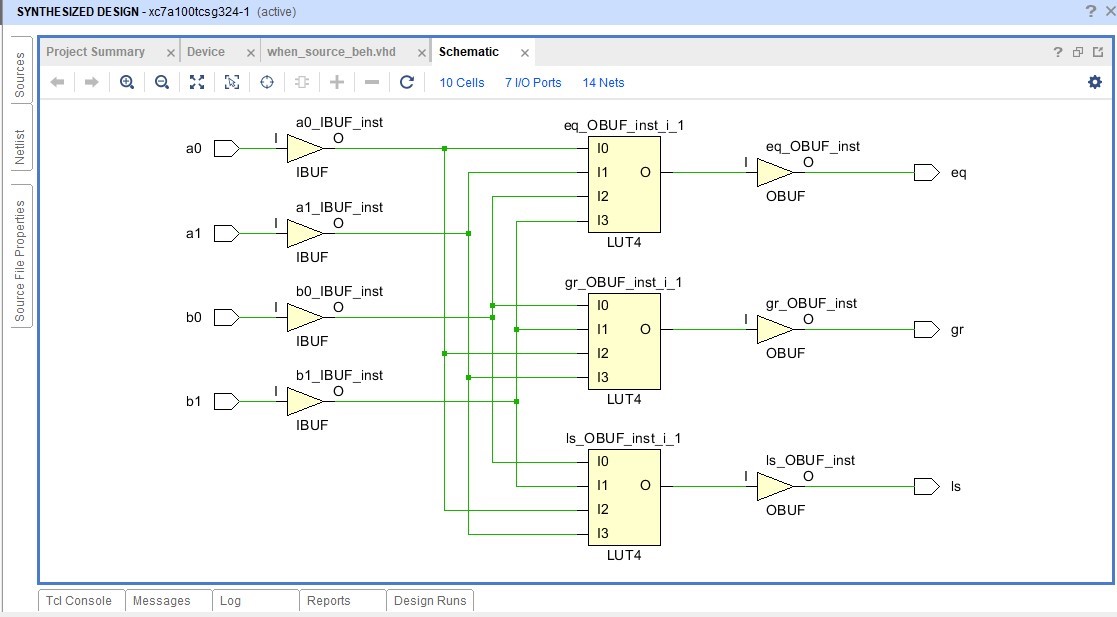Select the Zoom Out tool
This screenshot has width=1117, height=617.
click(161, 82)
